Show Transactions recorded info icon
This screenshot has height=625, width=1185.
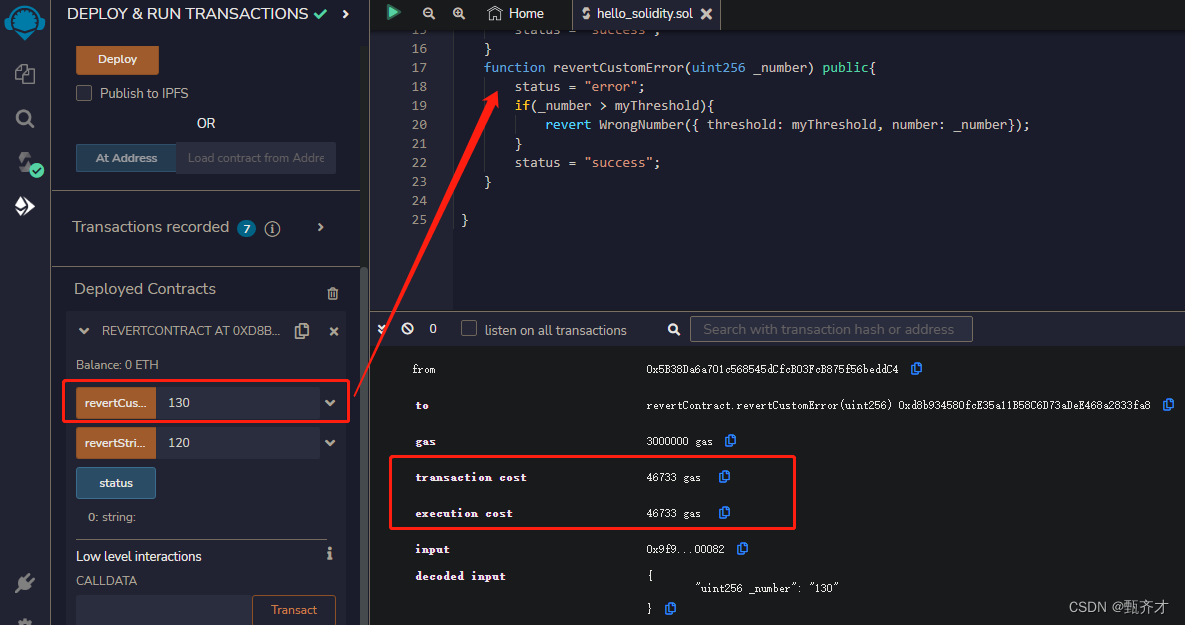point(273,228)
